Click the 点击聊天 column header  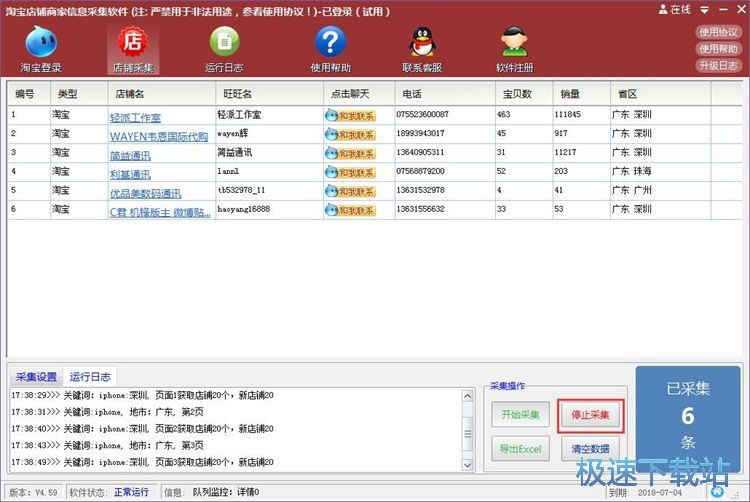click(x=359, y=94)
